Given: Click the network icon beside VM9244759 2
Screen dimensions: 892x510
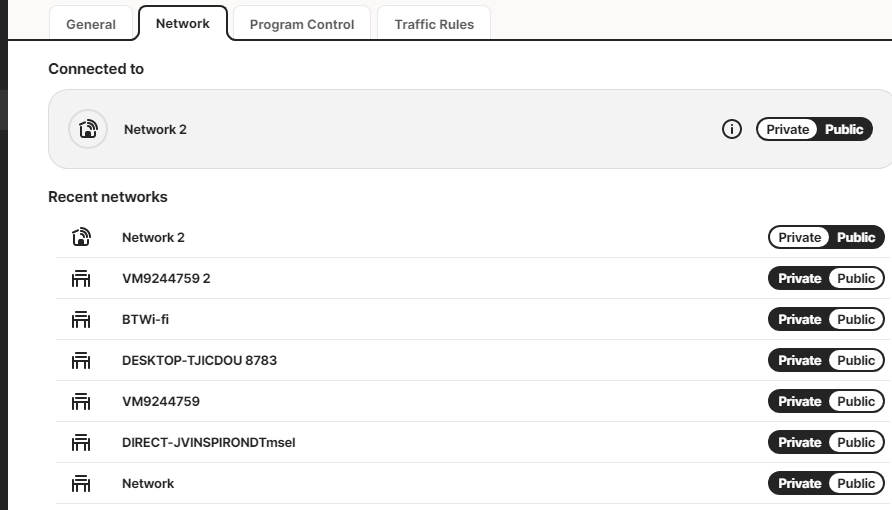Looking at the screenshot, I should tap(81, 279).
